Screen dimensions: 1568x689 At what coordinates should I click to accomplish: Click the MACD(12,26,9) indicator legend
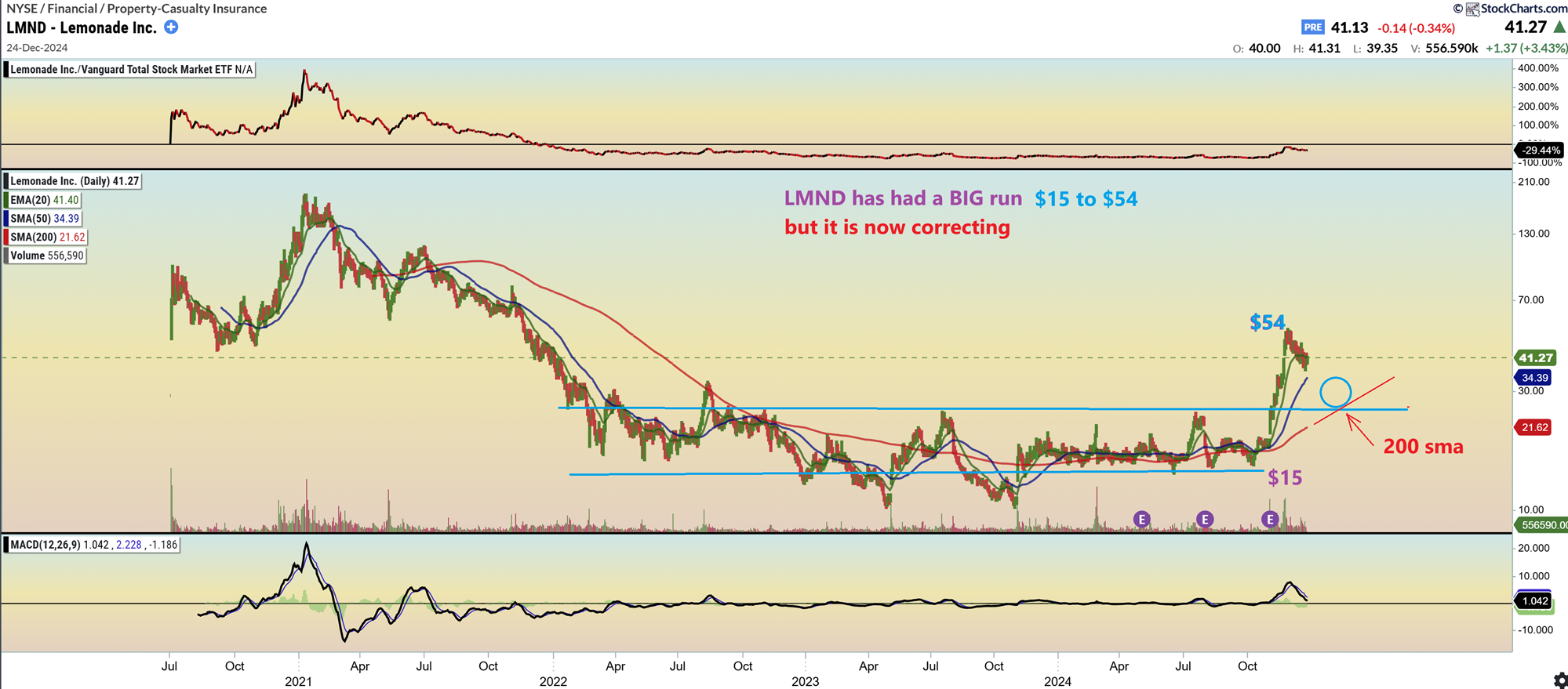pyautogui.click(x=93, y=545)
